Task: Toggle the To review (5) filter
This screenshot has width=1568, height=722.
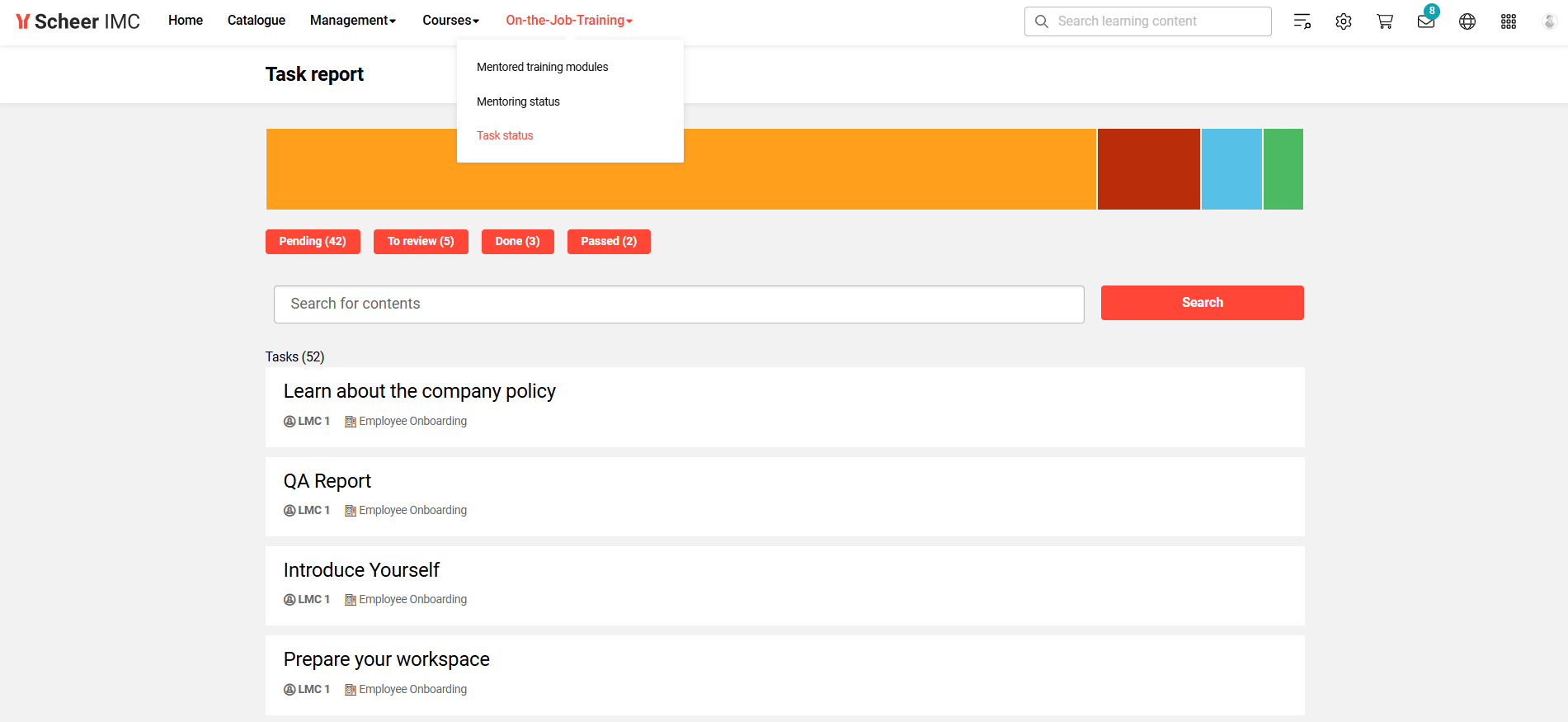Action: click(x=421, y=242)
